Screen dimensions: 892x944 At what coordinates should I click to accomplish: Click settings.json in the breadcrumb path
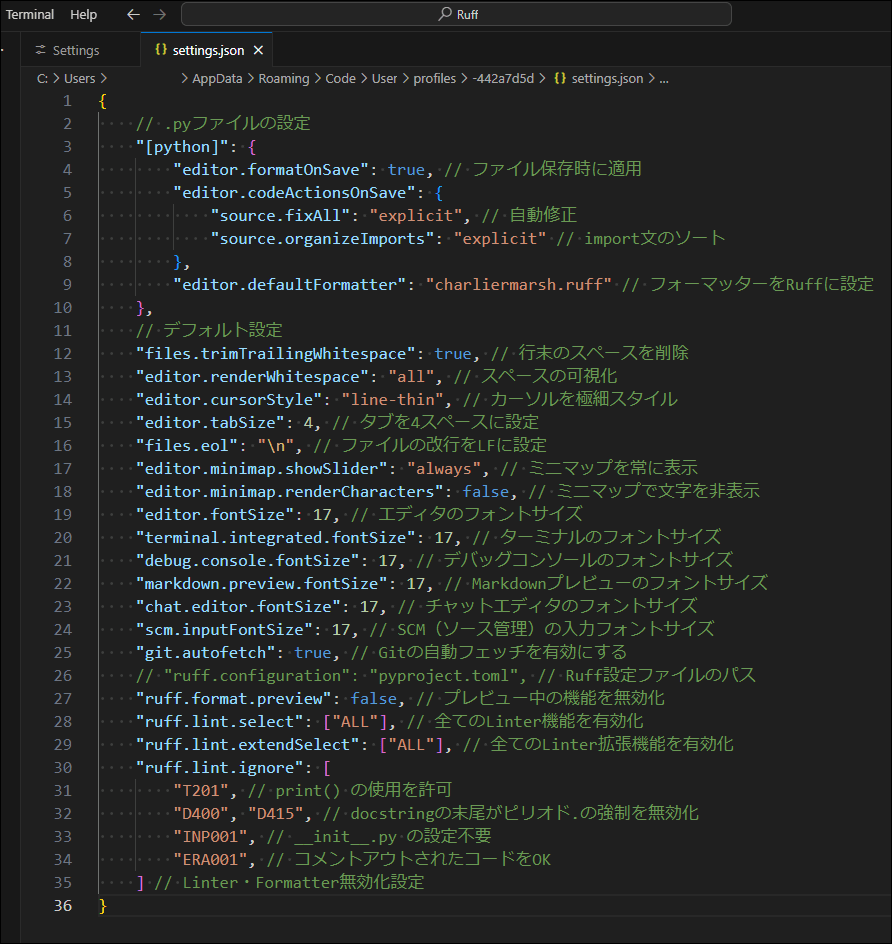pyautogui.click(x=607, y=79)
